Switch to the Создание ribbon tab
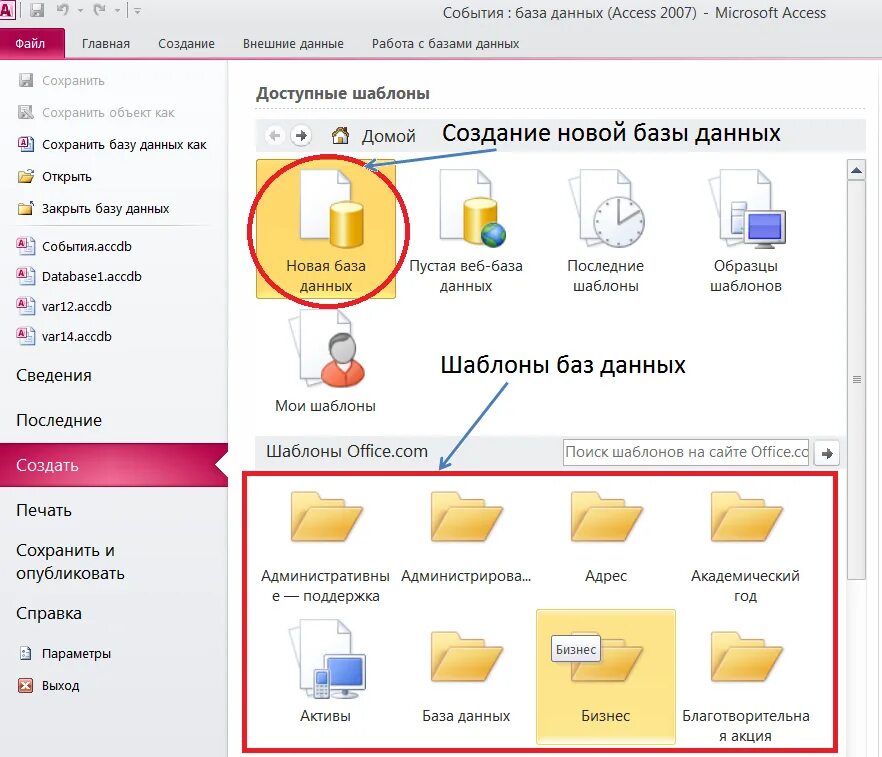882x757 pixels. [186, 43]
